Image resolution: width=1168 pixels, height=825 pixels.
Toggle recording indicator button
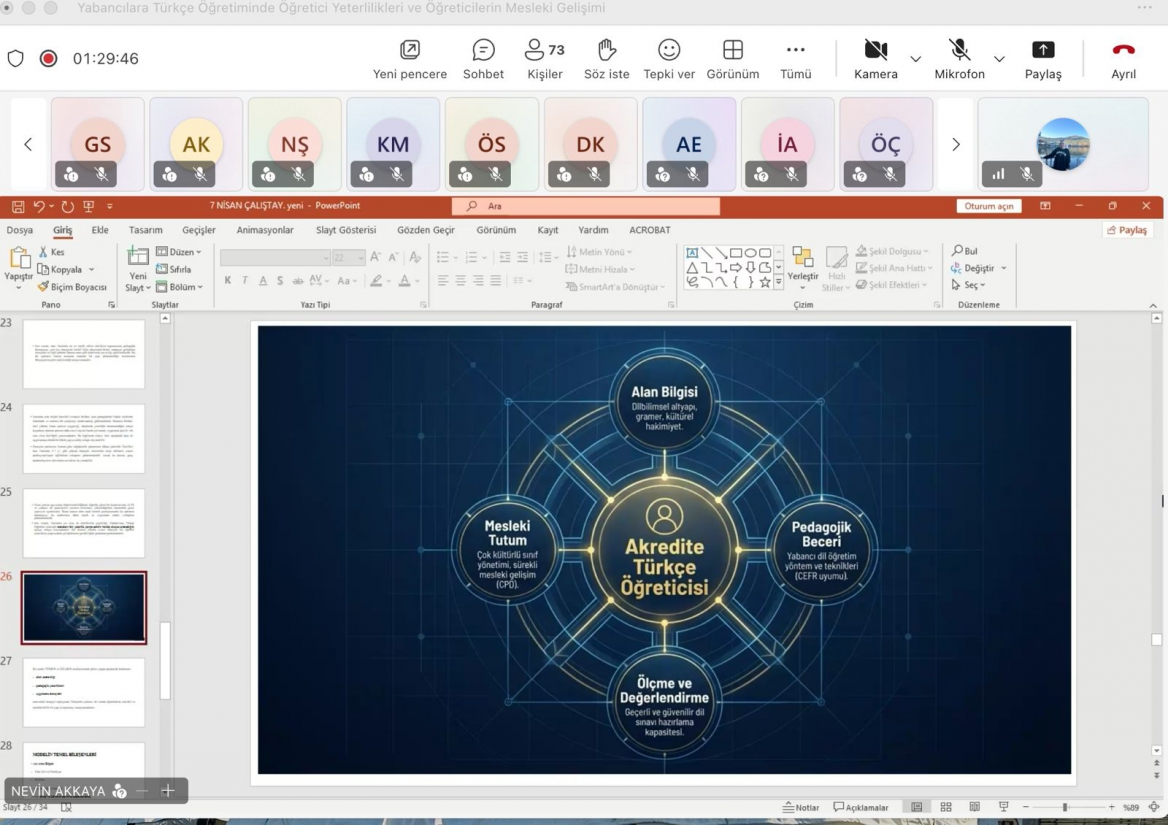[x=48, y=59]
